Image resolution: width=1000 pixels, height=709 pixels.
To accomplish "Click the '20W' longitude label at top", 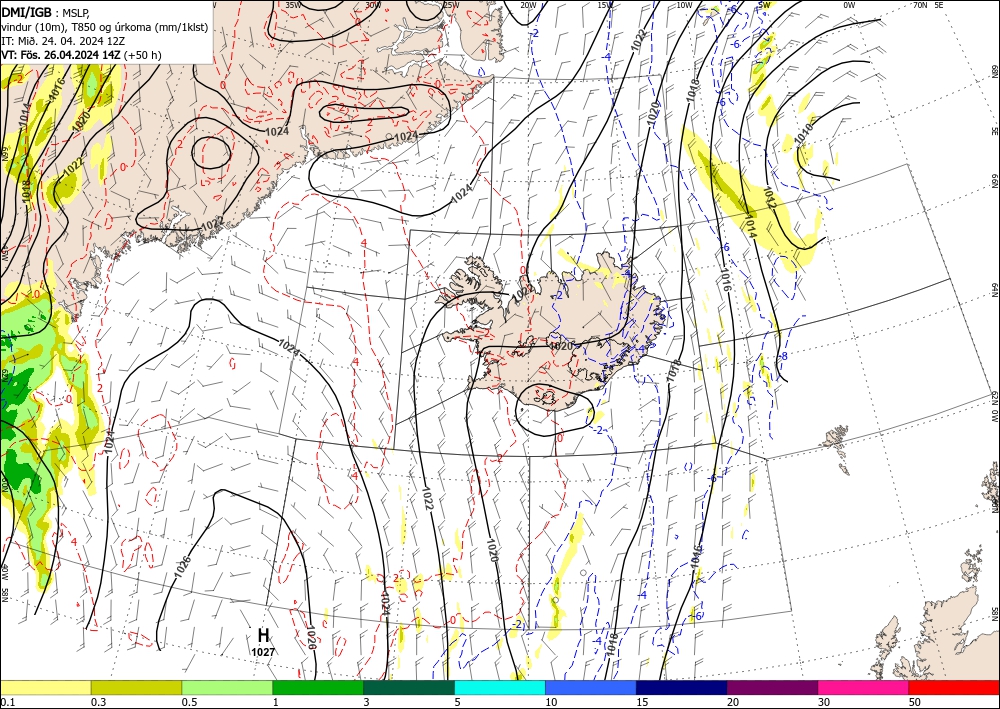I will click(528, 5).
